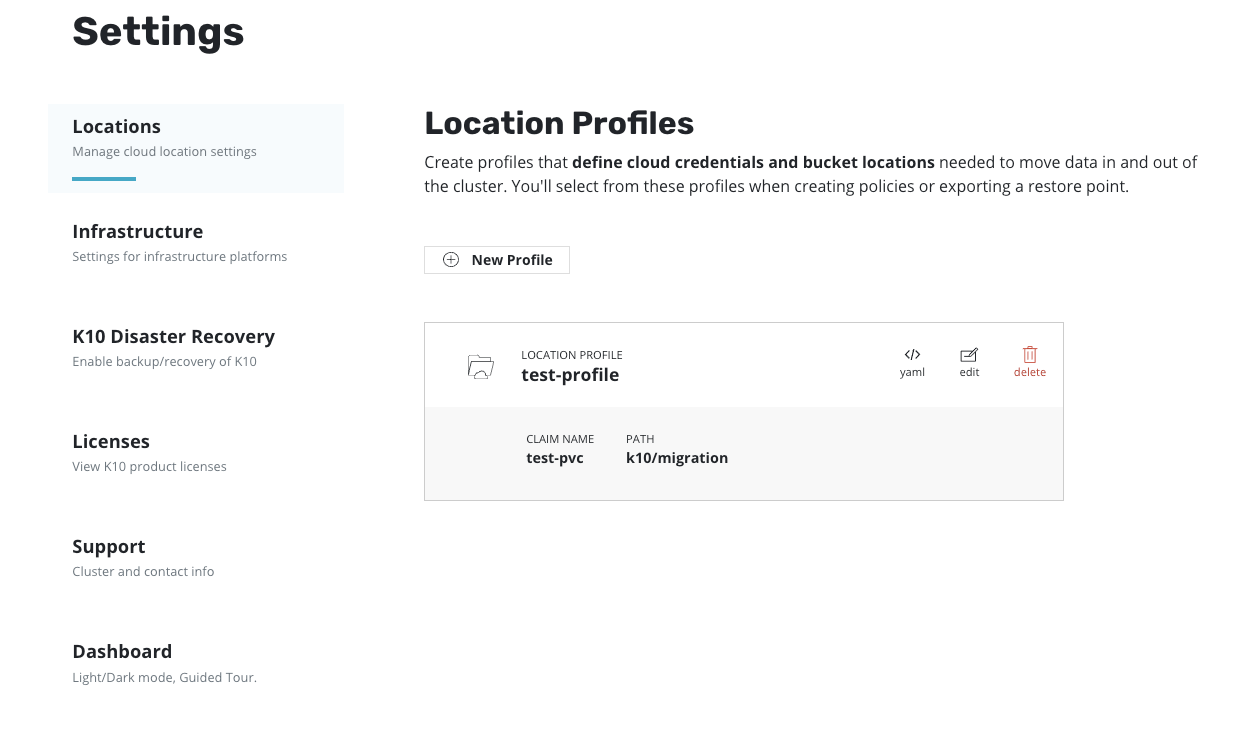
Task: Open the yaml view of the location profile
Action: [x=912, y=362]
